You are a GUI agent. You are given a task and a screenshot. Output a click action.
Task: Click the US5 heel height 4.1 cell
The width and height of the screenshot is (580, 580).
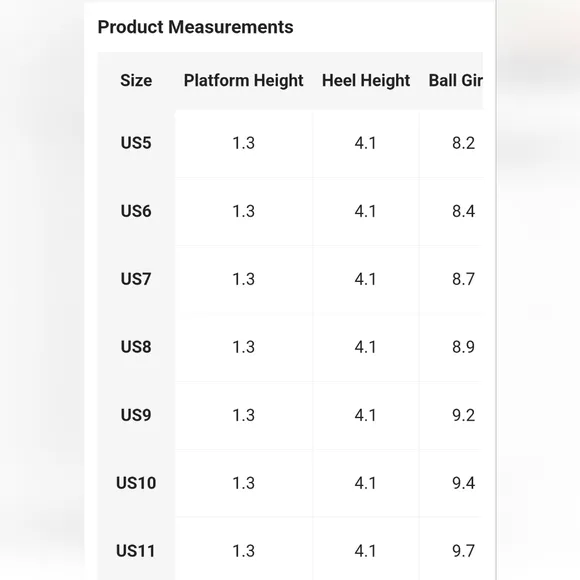pyautogui.click(x=365, y=143)
